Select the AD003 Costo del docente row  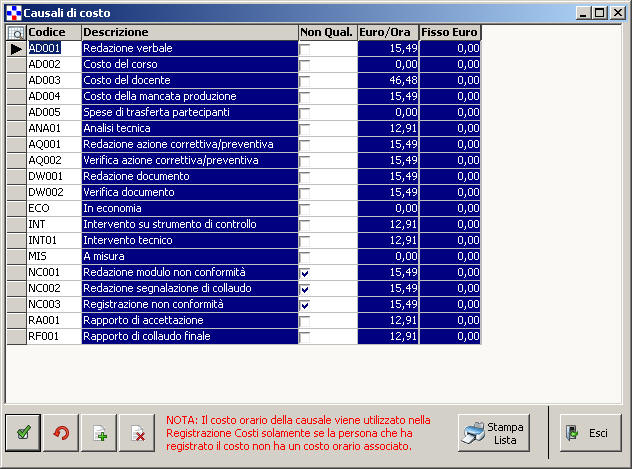[x=188, y=80]
